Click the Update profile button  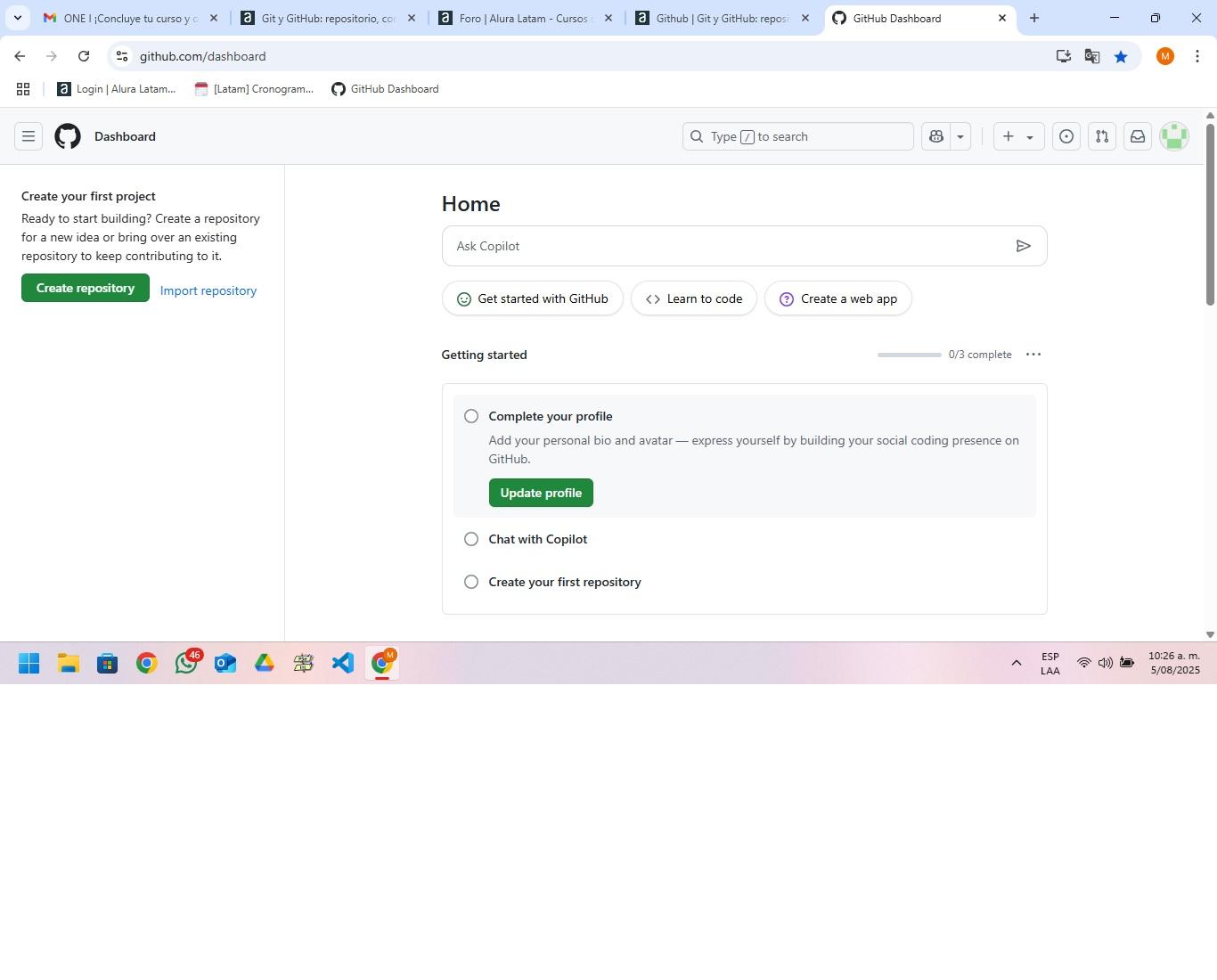pyautogui.click(x=541, y=493)
